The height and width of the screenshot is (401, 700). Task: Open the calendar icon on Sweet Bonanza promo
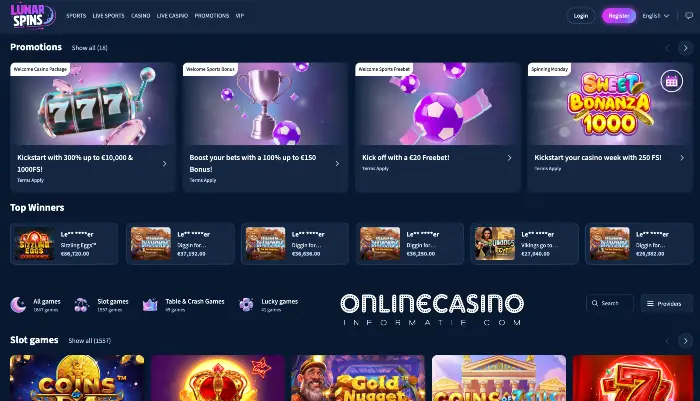[x=671, y=81]
